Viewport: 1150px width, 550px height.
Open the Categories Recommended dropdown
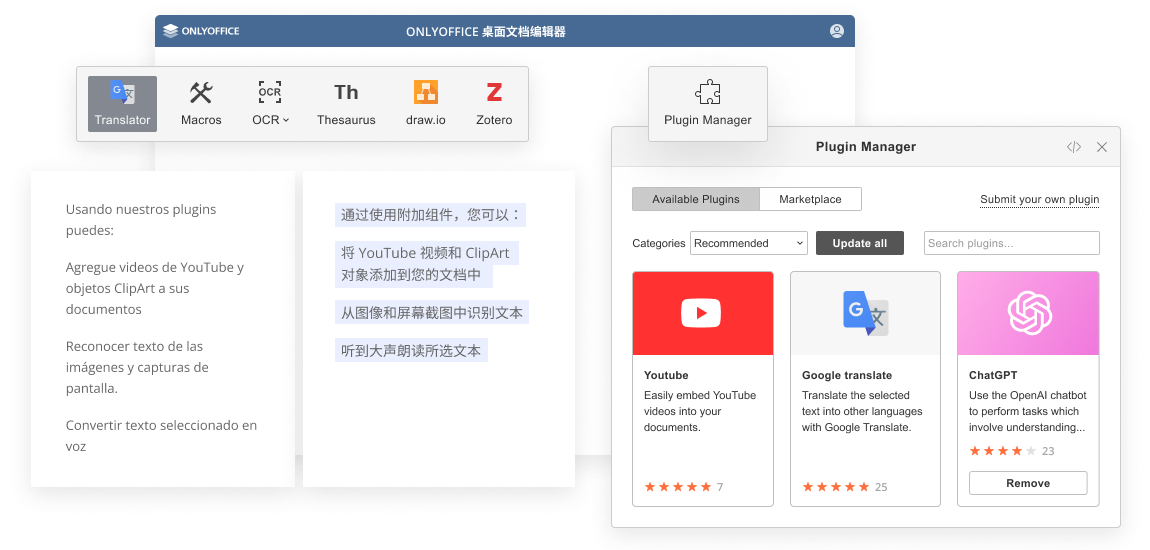point(749,243)
